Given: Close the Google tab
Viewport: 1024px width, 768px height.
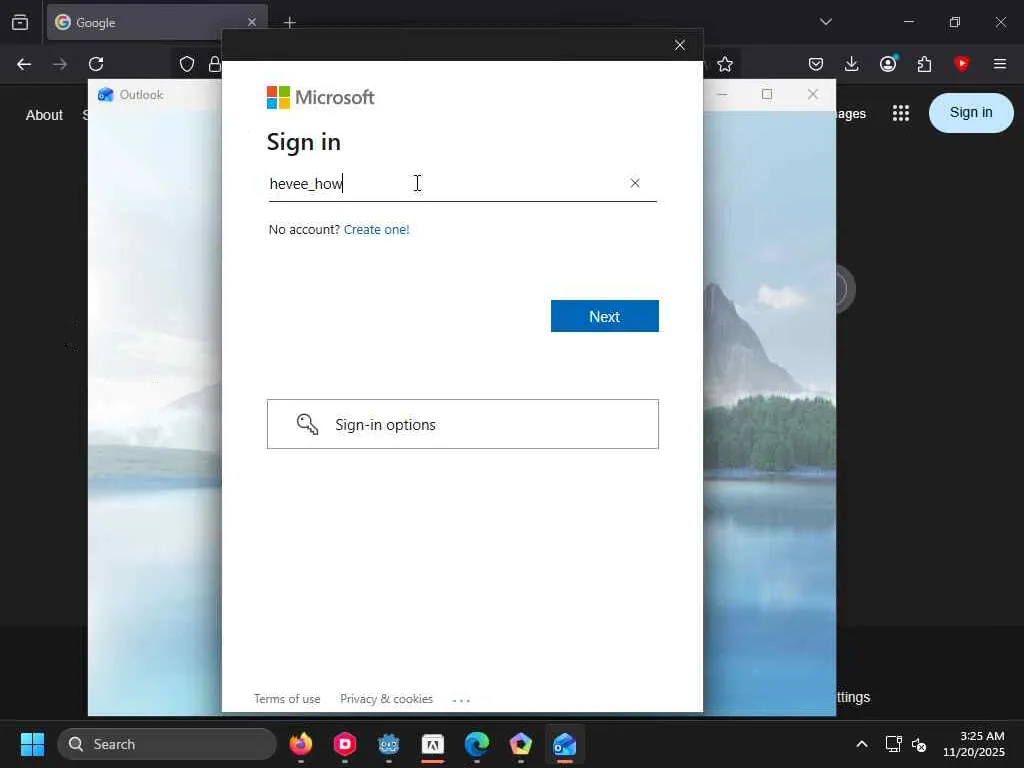Looking at the screenshot, I should click(252, 22).
